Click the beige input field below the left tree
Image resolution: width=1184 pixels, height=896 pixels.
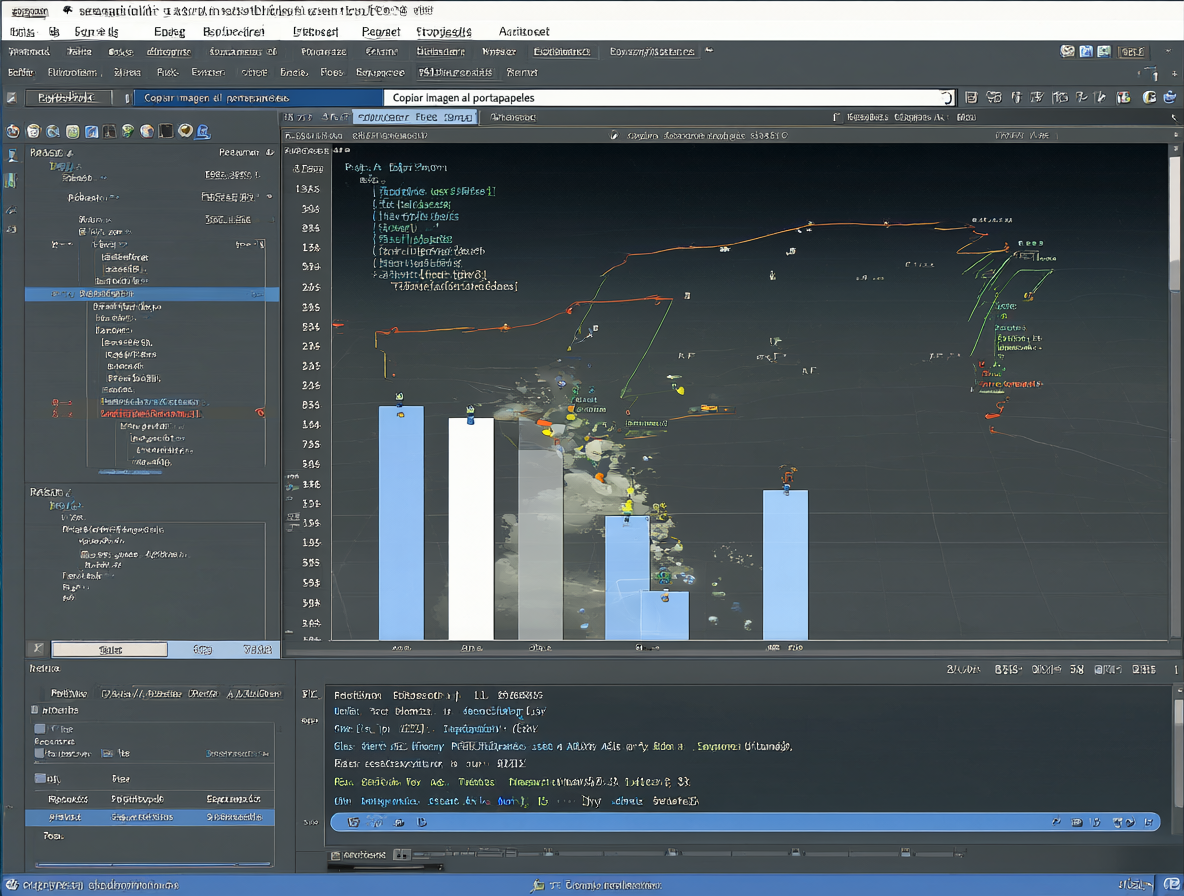coord(109,649)
